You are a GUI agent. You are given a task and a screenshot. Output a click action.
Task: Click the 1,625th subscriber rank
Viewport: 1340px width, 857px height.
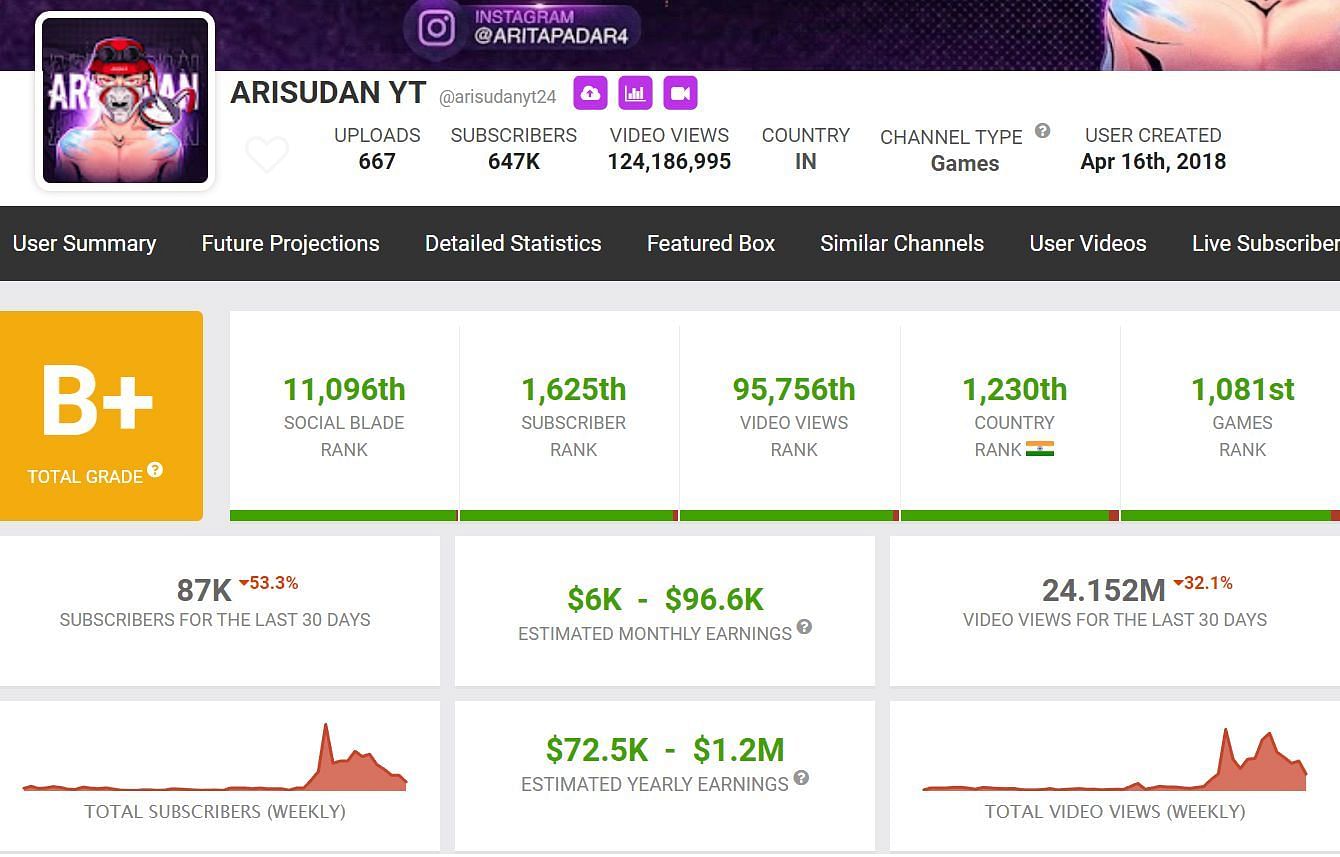(x=574, y=389)
